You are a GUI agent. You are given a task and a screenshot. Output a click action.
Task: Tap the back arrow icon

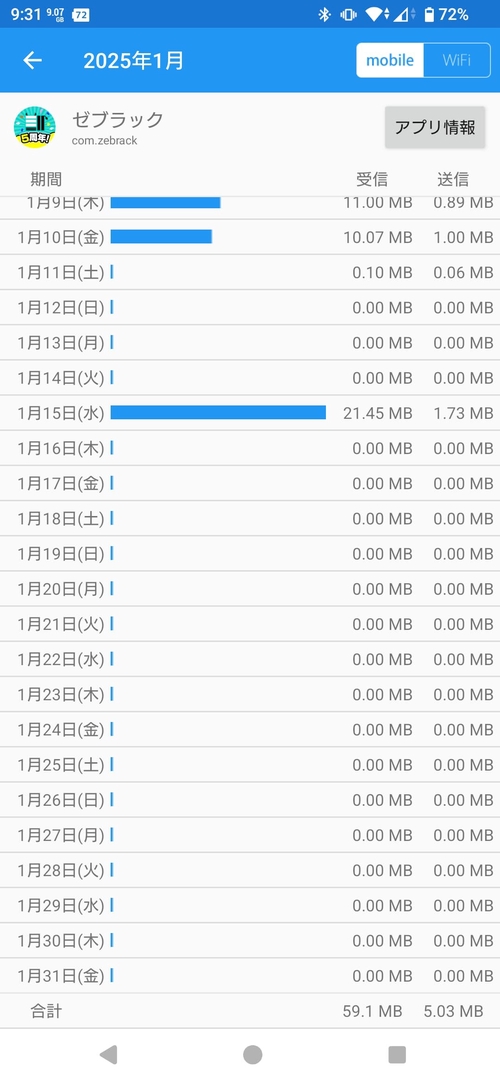click(32, 60)
